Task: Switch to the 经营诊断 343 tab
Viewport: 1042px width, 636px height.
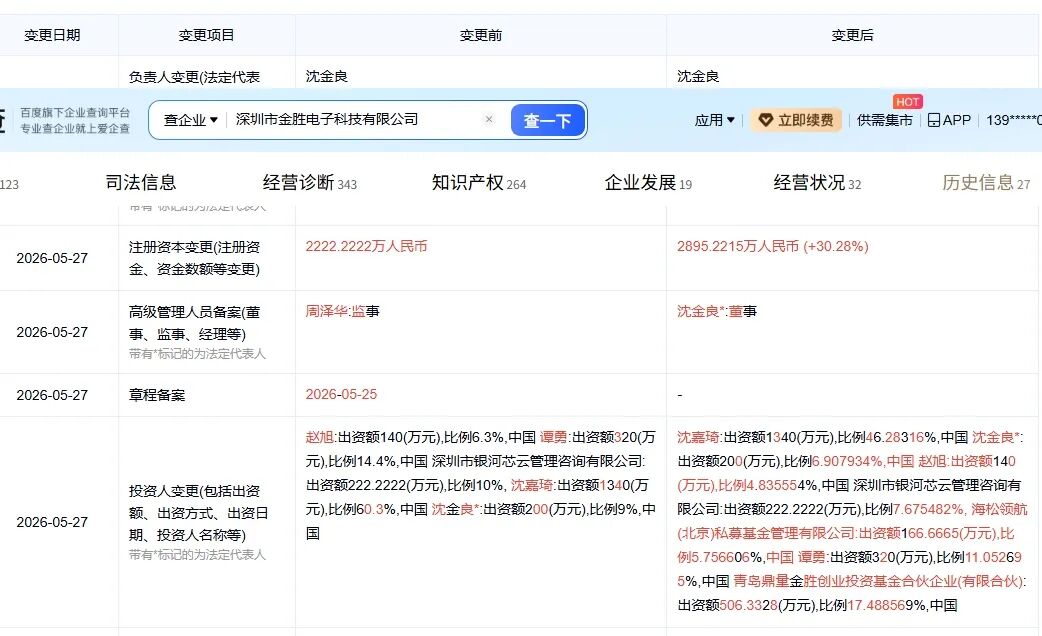Action: coord(310,183)
